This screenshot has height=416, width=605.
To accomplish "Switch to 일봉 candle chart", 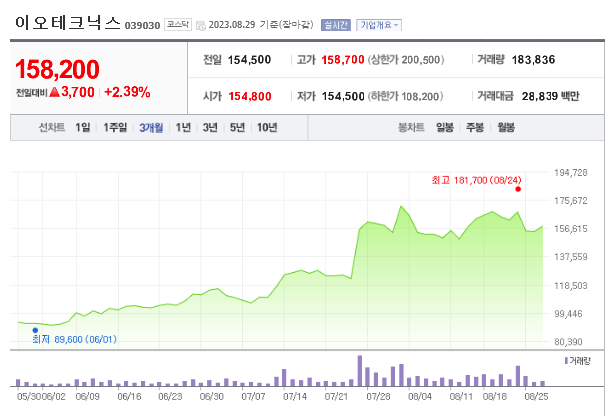I will click(445, 127).
